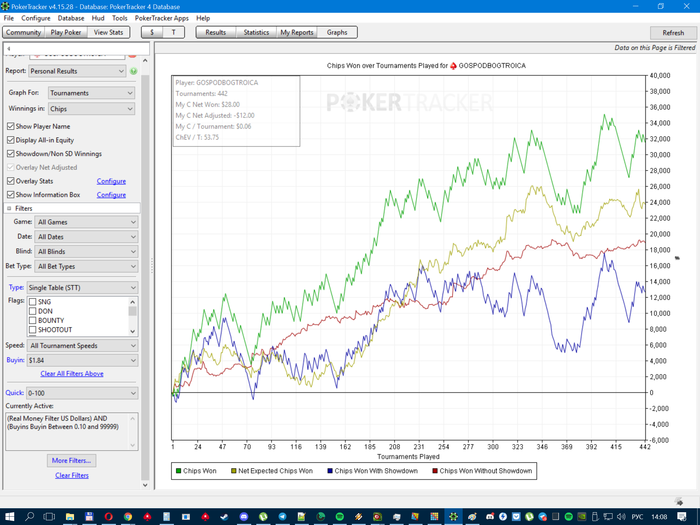Click the network display tray icon

[608, 517]
